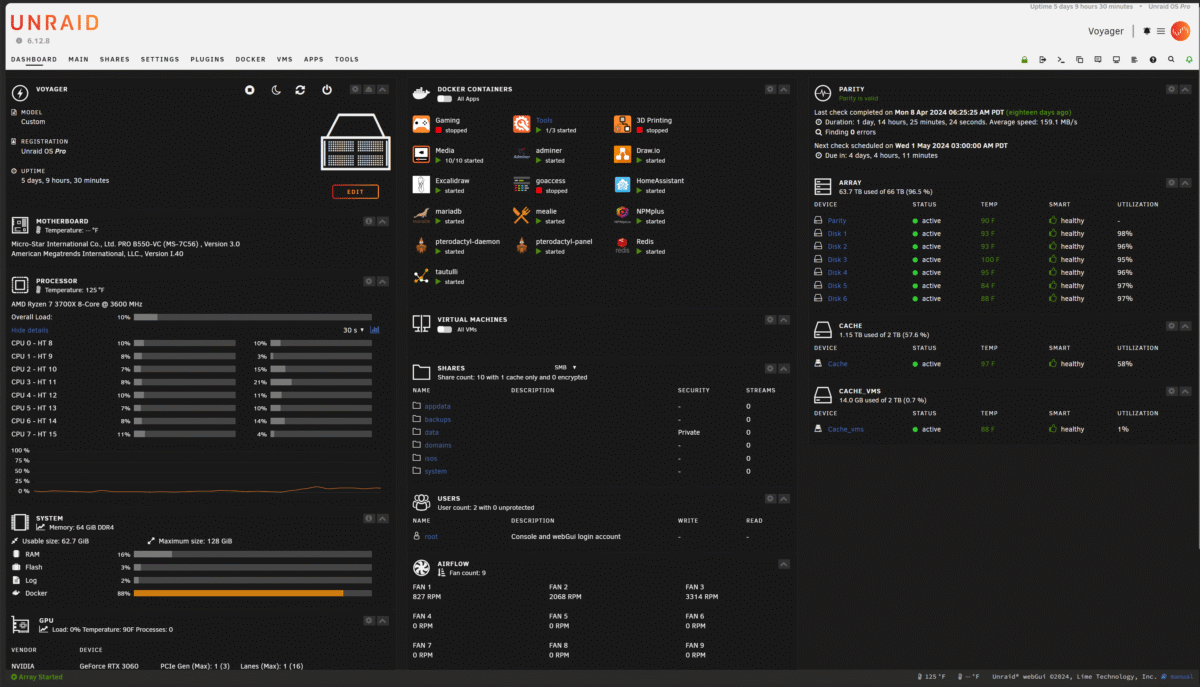The image size is (1200, 687).
Task: Collapse the Docker Containers panel
Action: click(783, 89)
